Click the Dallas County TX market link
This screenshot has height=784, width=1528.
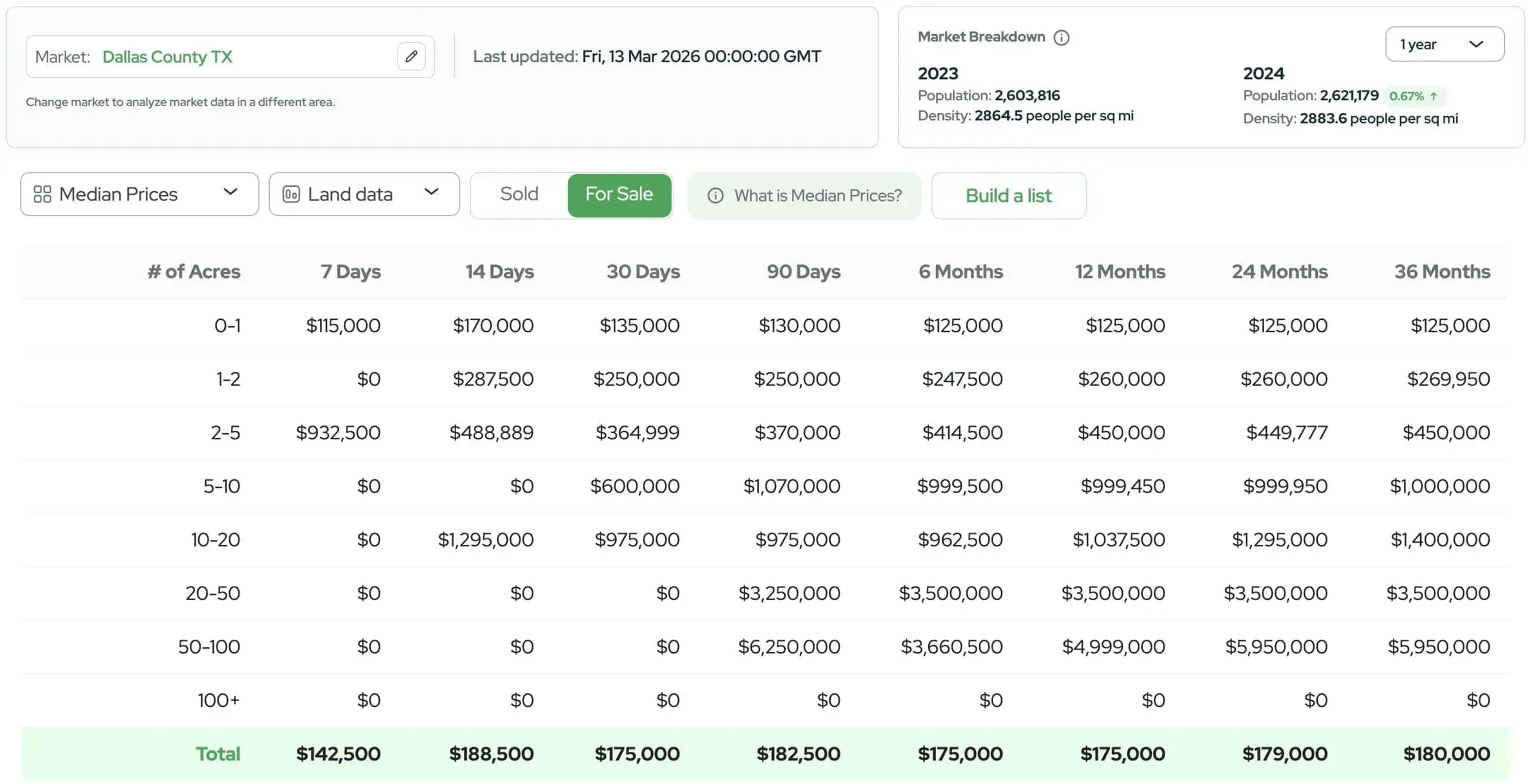pos(167,56)
